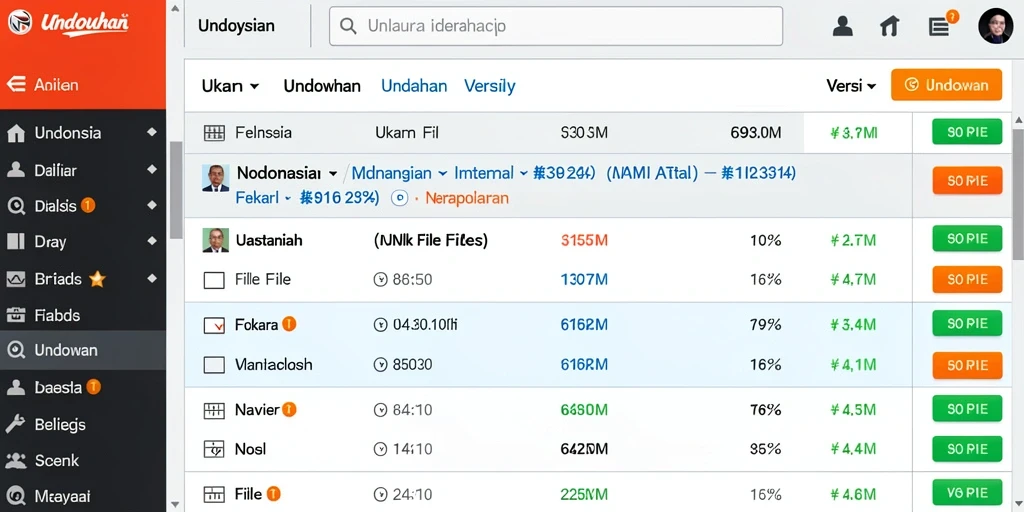The image size is (1024, 512).
Task: Open the user profile icon in header
Action: (x=843, y=26)
